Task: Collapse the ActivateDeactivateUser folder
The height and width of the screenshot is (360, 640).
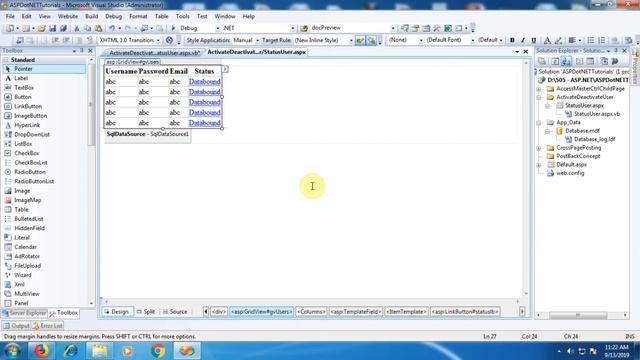Action: click(x=539, y=97)
